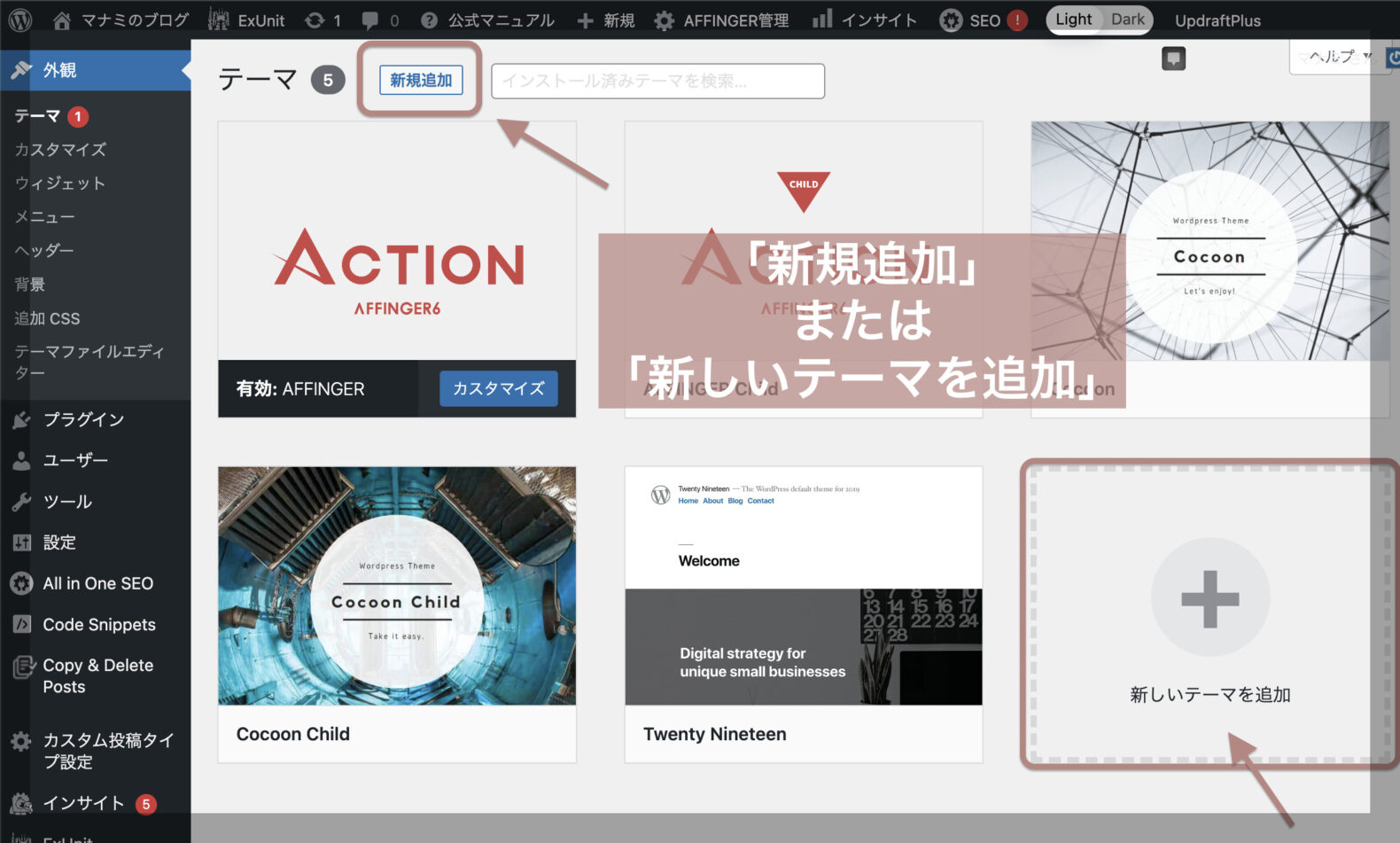
Task: Click the 新しいテーマを追加 label
Action: tap(1210, 695)
